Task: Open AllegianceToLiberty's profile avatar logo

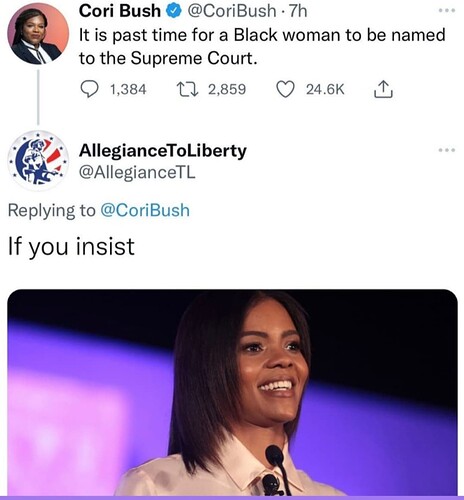Action: pyautogui.click(x=38, y=161)
